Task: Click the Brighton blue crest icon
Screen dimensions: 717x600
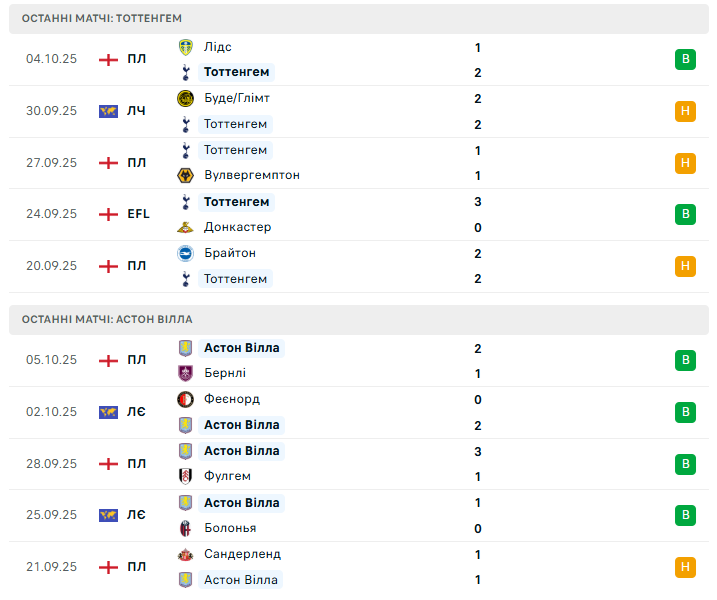Action: [x=185, y=253]
